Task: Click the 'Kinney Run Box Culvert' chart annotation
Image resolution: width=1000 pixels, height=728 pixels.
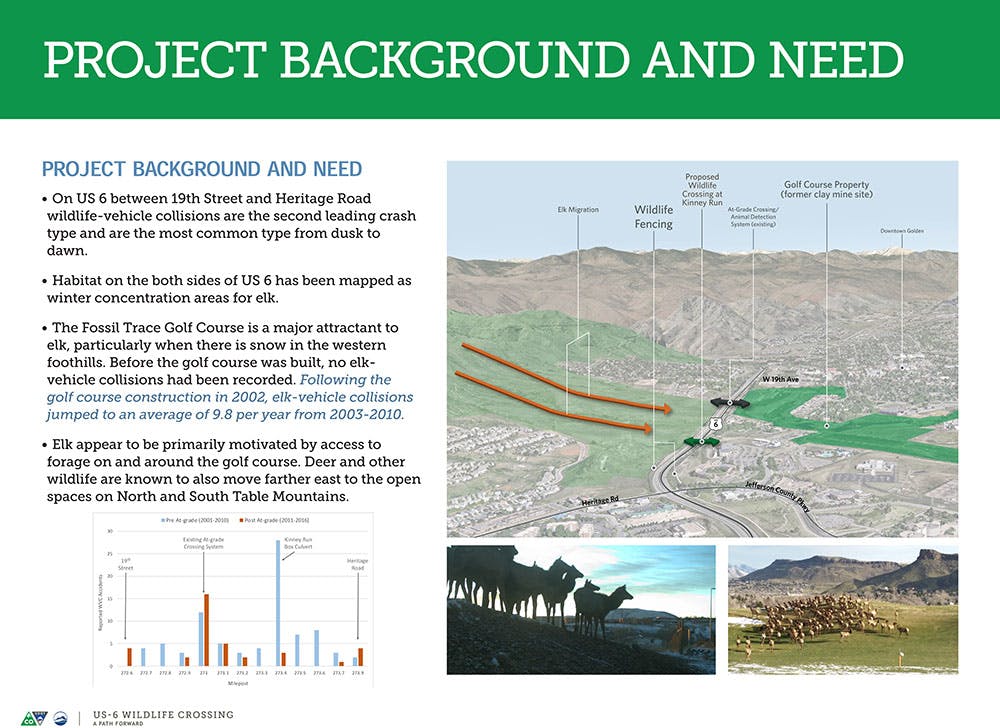Action: [297, 543]
